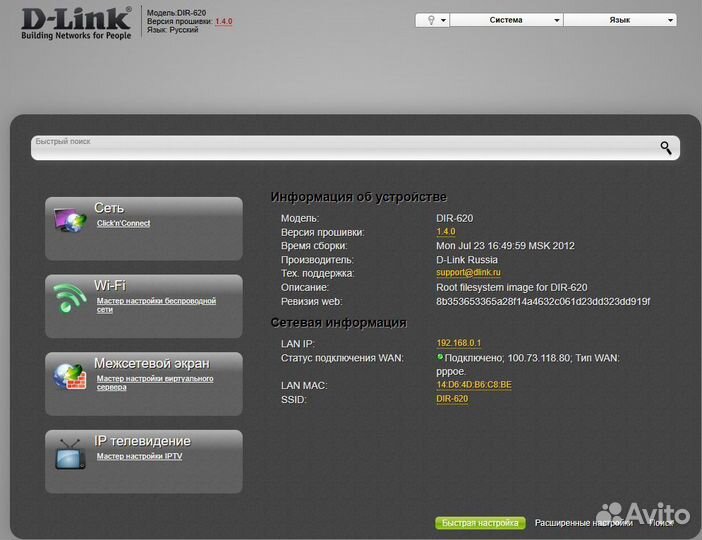The height and width of the screenshot is (540, 702).
Task: Click the Сеть network monitor icon
Action: point(70,220)
